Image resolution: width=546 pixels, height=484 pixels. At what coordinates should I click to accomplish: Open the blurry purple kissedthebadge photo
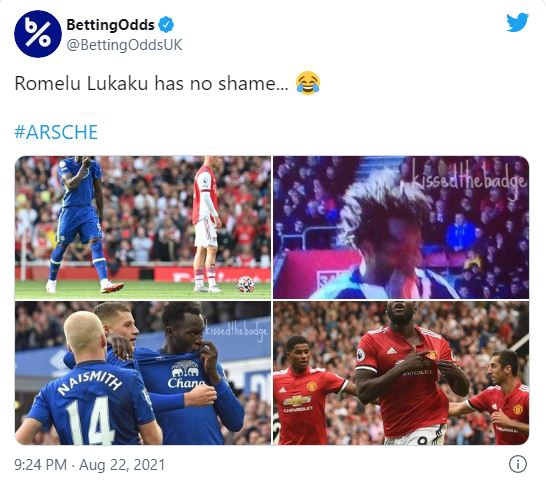(401, 227)
